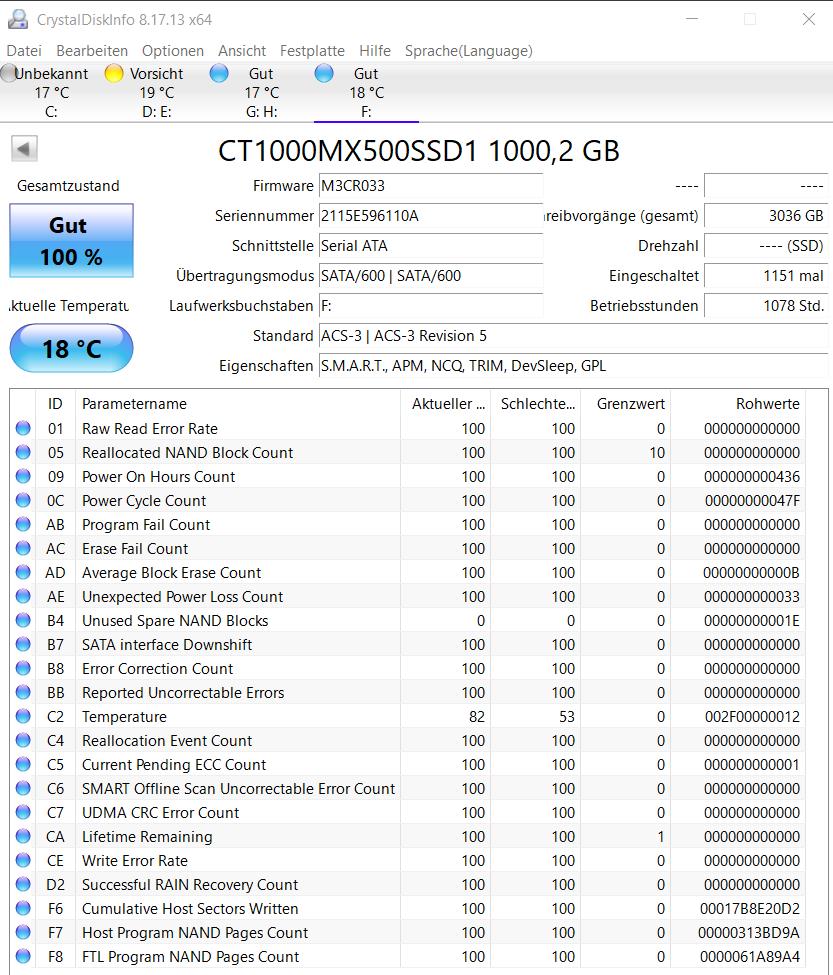Click status icon for Reported Uncorrectable Errors
The width and height of the screenshot is (833, 975).
(23, 692)
